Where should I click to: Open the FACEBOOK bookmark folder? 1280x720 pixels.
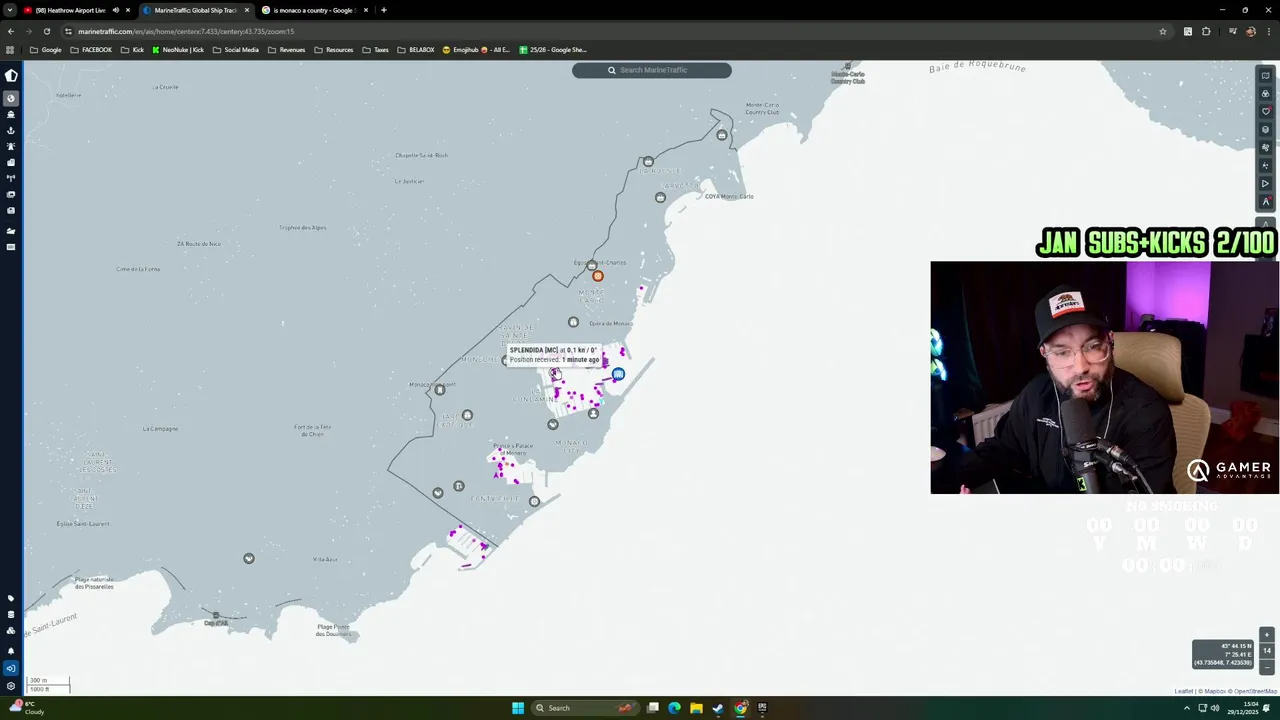pyautogui.click(x=91, y=49)
